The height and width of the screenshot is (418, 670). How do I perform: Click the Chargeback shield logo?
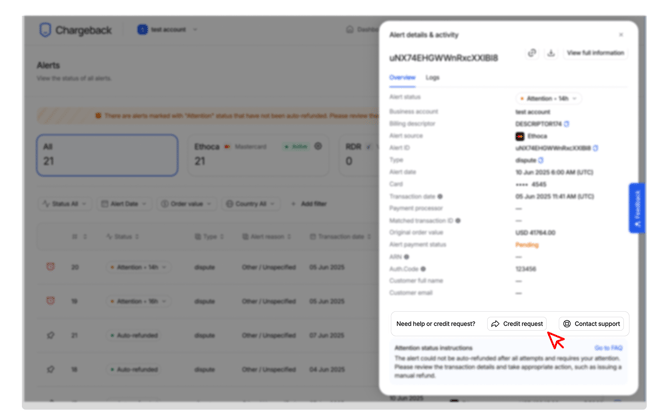(45, 30)
